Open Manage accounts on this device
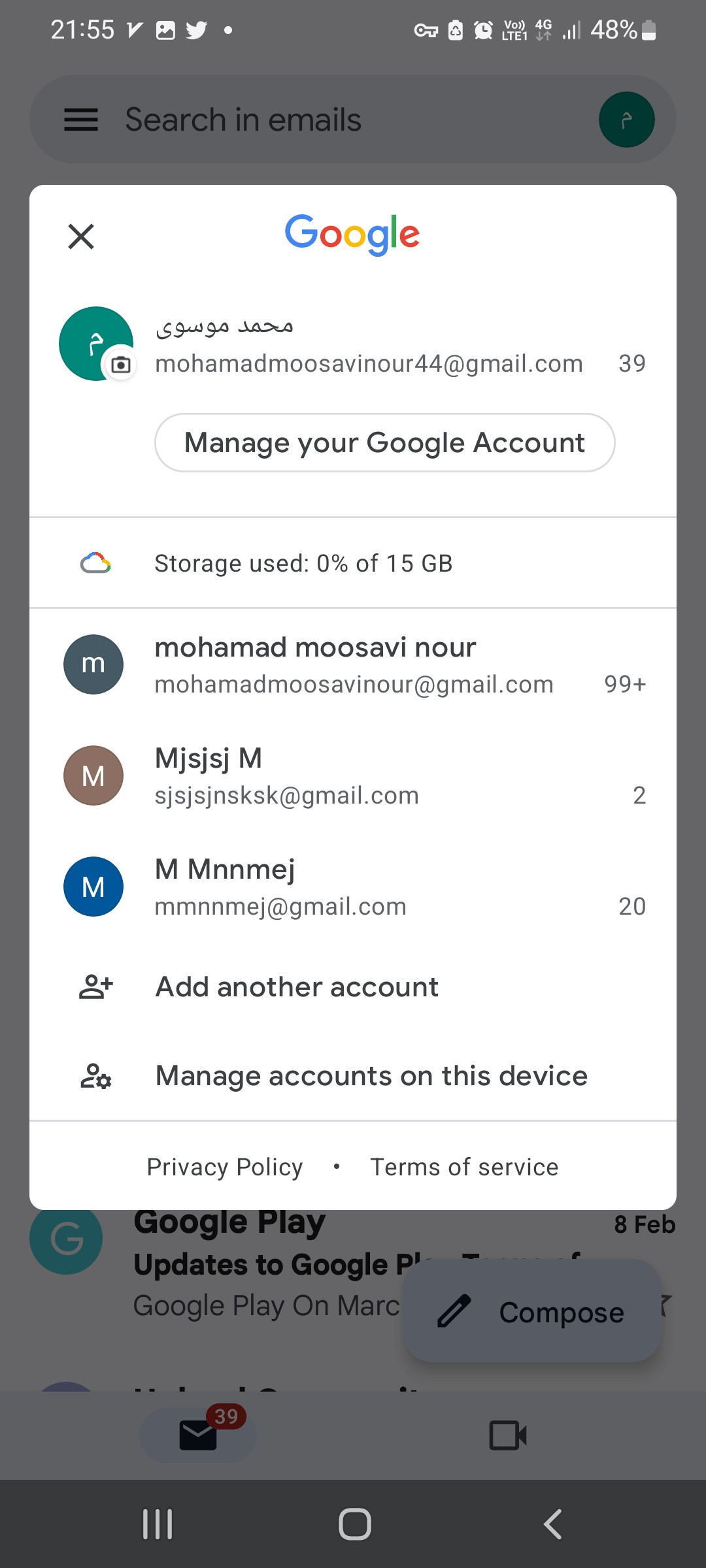Viewport: 706px width, 1568px height. (371, 1076)
